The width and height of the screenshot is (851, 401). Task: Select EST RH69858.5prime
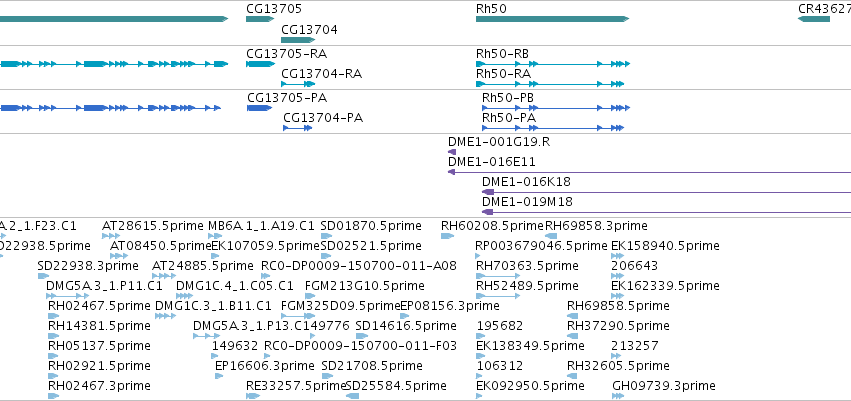[573, 316]
